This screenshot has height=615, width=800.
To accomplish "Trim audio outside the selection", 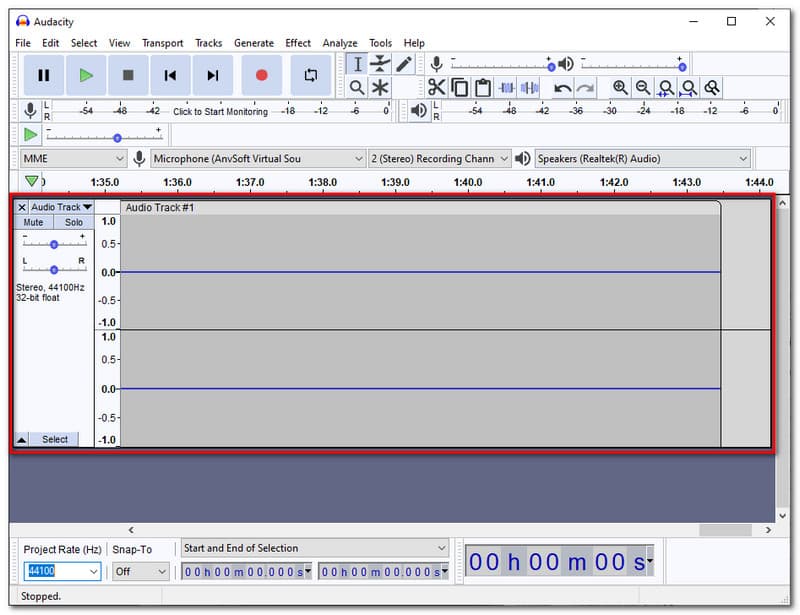I will point(506,88).
